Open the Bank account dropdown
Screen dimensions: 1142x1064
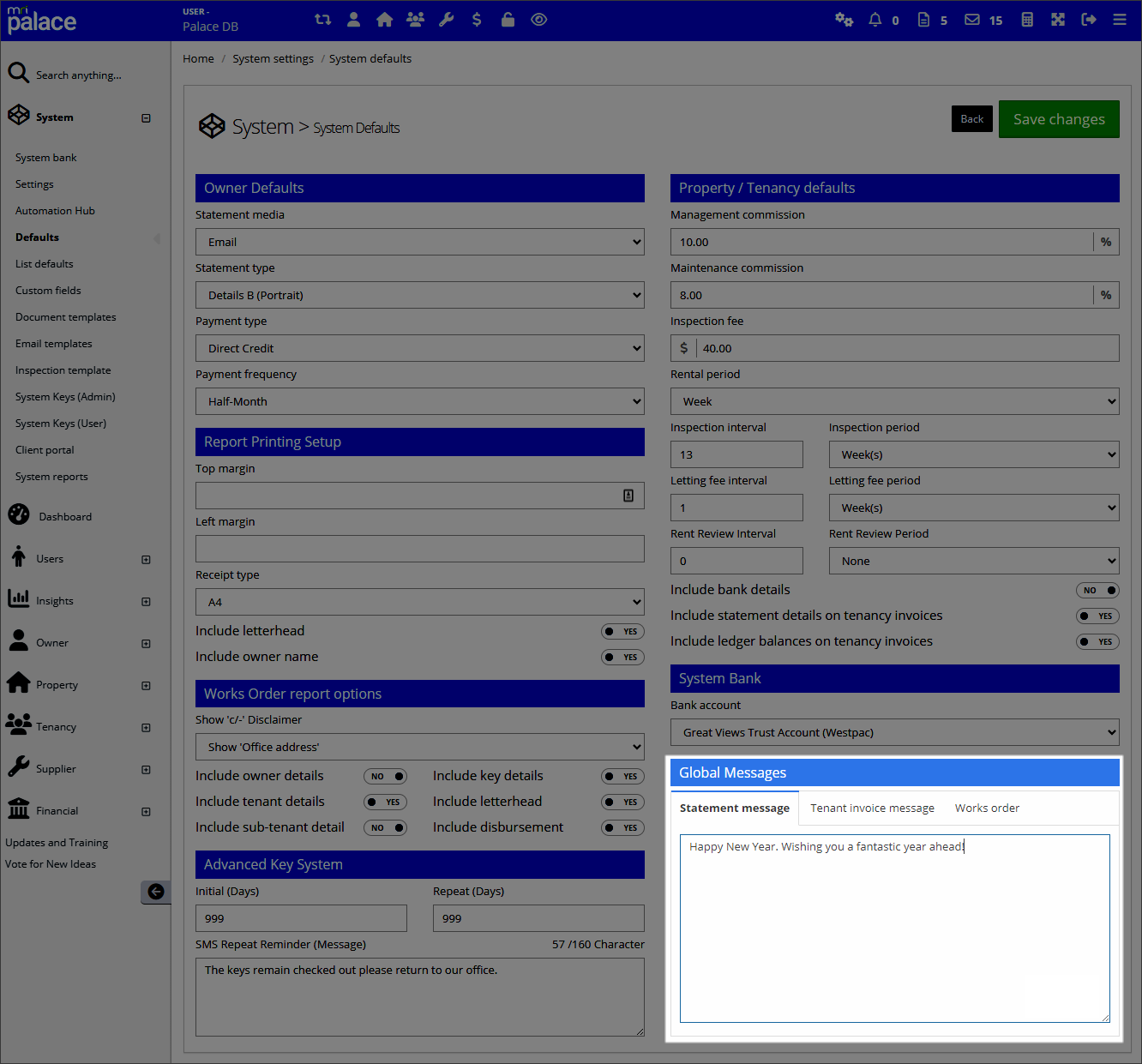(x=894, y=732)
